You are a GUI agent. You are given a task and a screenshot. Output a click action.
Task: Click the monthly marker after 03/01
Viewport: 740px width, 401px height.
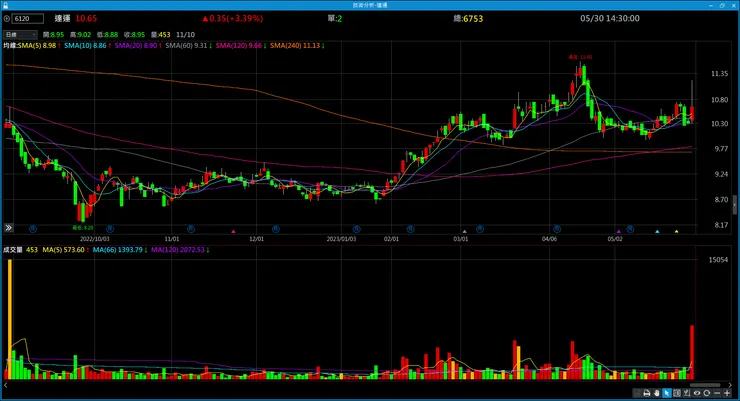pos(479,229)
